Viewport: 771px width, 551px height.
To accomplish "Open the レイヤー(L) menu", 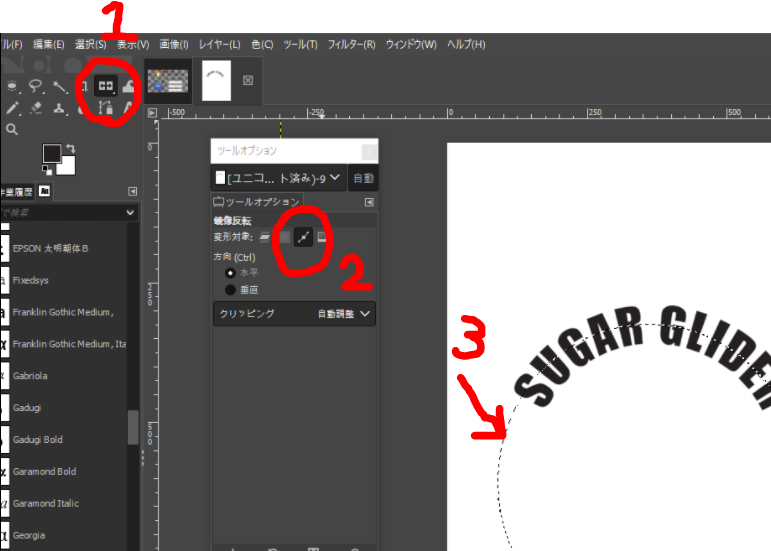I will pyautogui.click(x=220, y=45).
